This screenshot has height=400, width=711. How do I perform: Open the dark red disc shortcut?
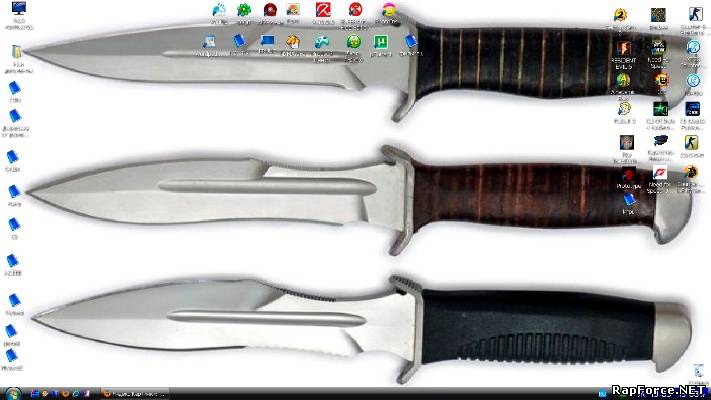(270, 10)
